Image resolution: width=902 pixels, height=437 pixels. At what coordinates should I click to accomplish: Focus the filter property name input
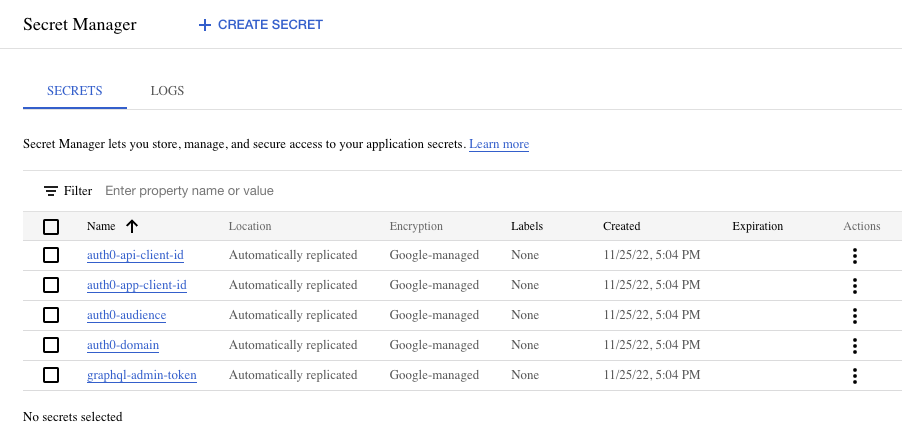click(189, 191)
